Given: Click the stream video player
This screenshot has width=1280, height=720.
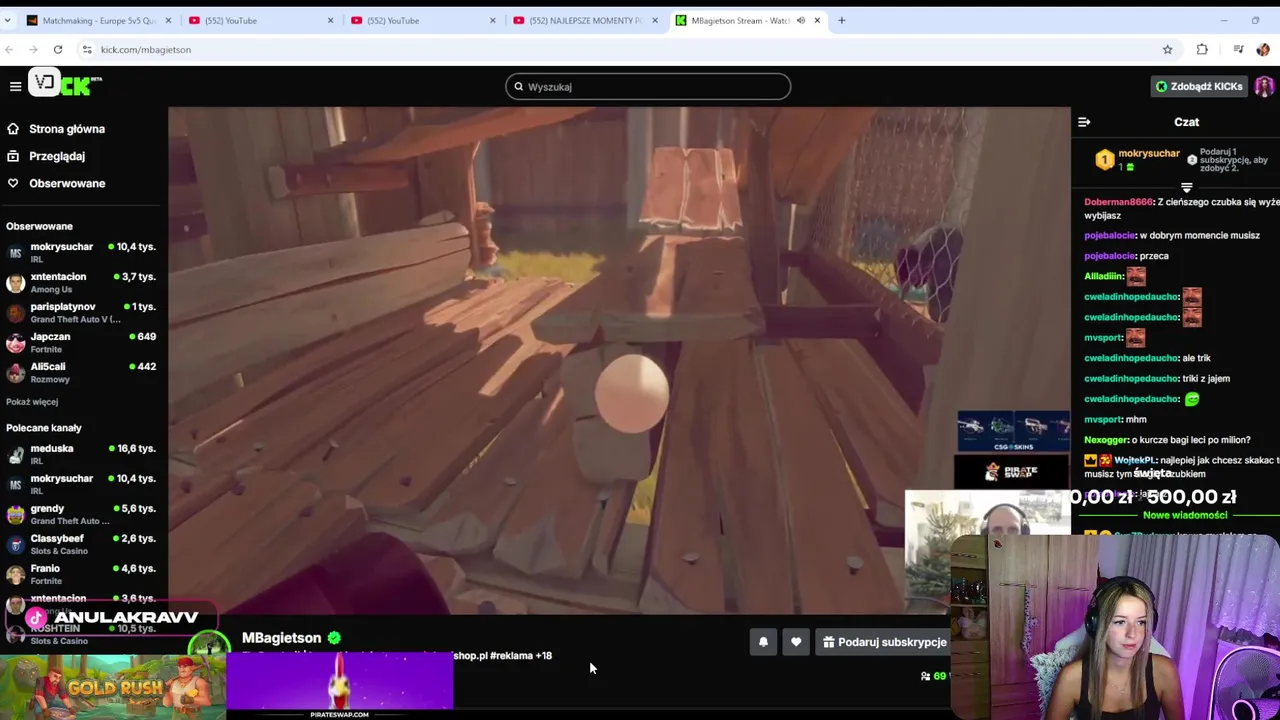Looking at the screenshot, I should pyautogui.click(x=619, y=360).
